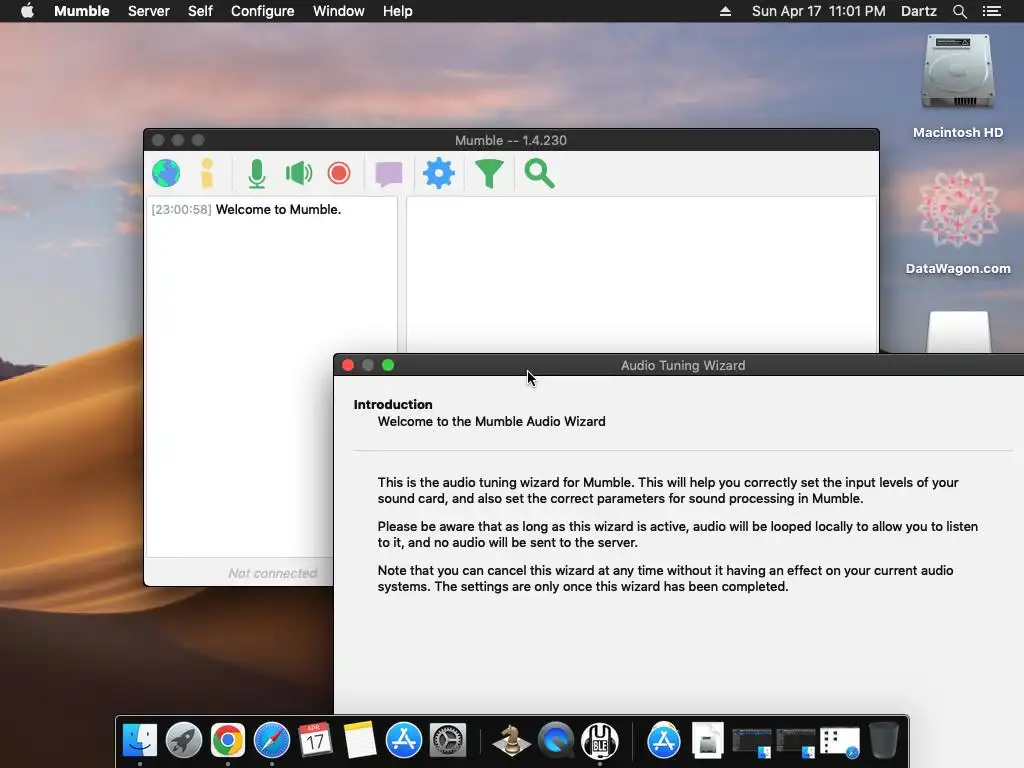
Task: Click the Introduction heading in the wizard
Action: (393, 404)
